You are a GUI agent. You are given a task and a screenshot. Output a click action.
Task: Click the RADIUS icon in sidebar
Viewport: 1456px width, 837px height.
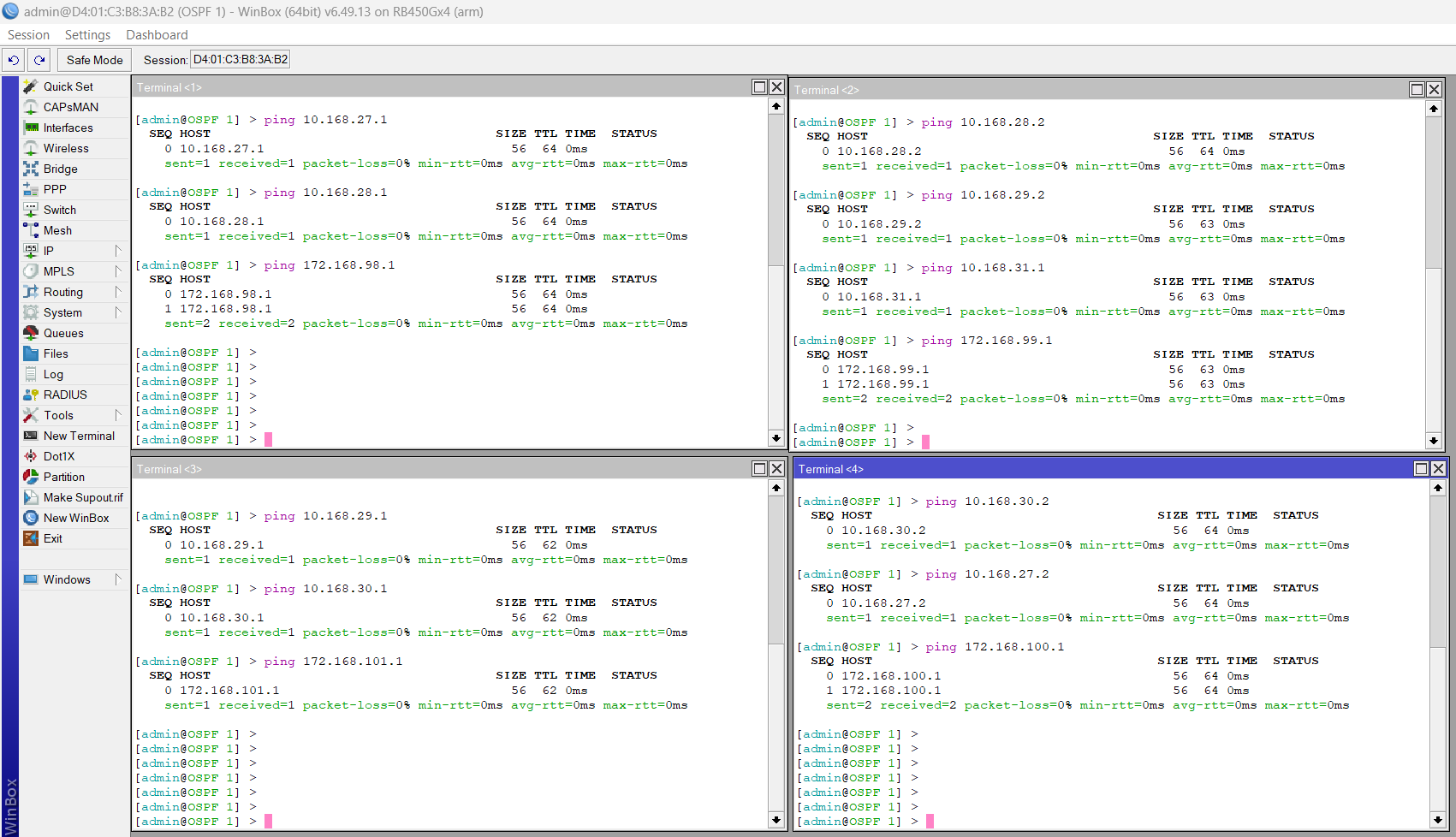click(31, 395)
